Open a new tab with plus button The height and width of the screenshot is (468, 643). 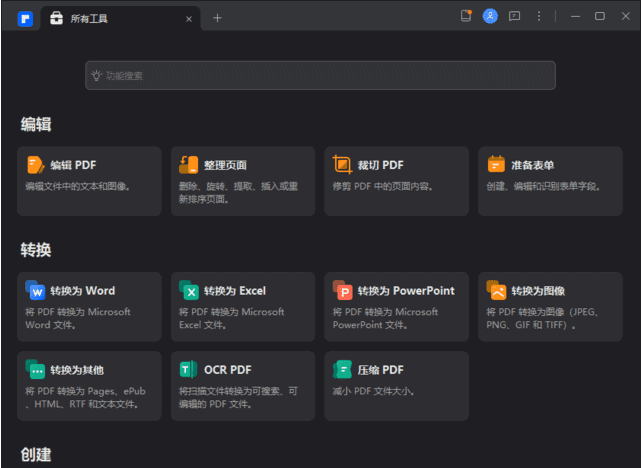[x=217, y=18]
